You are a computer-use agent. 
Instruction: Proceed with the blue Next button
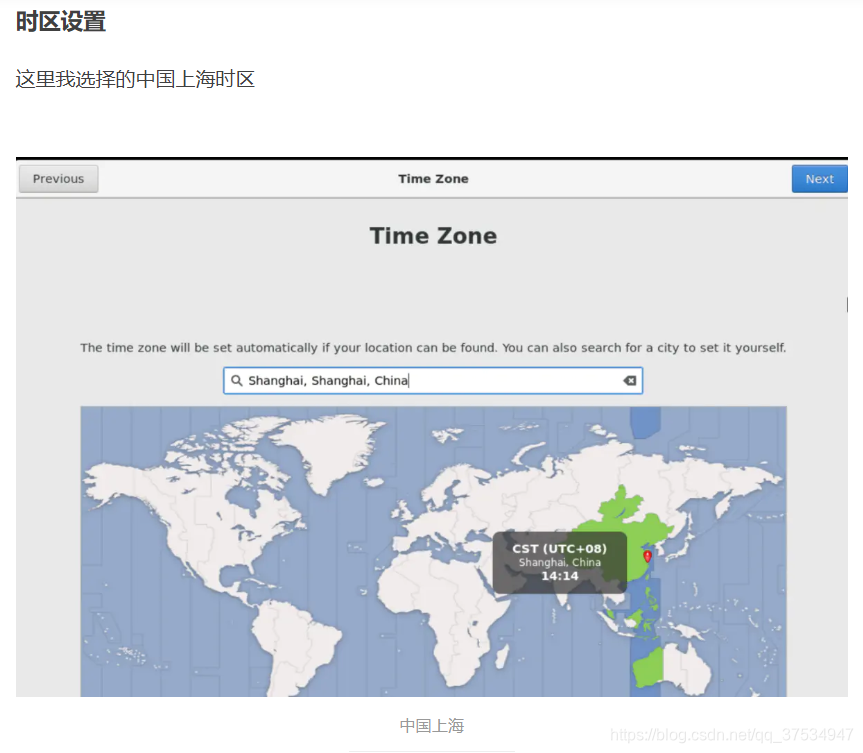820,179
